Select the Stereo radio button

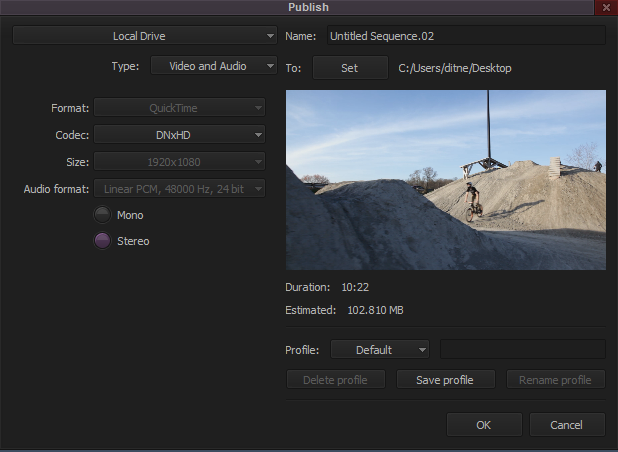(x=102, y=241)
